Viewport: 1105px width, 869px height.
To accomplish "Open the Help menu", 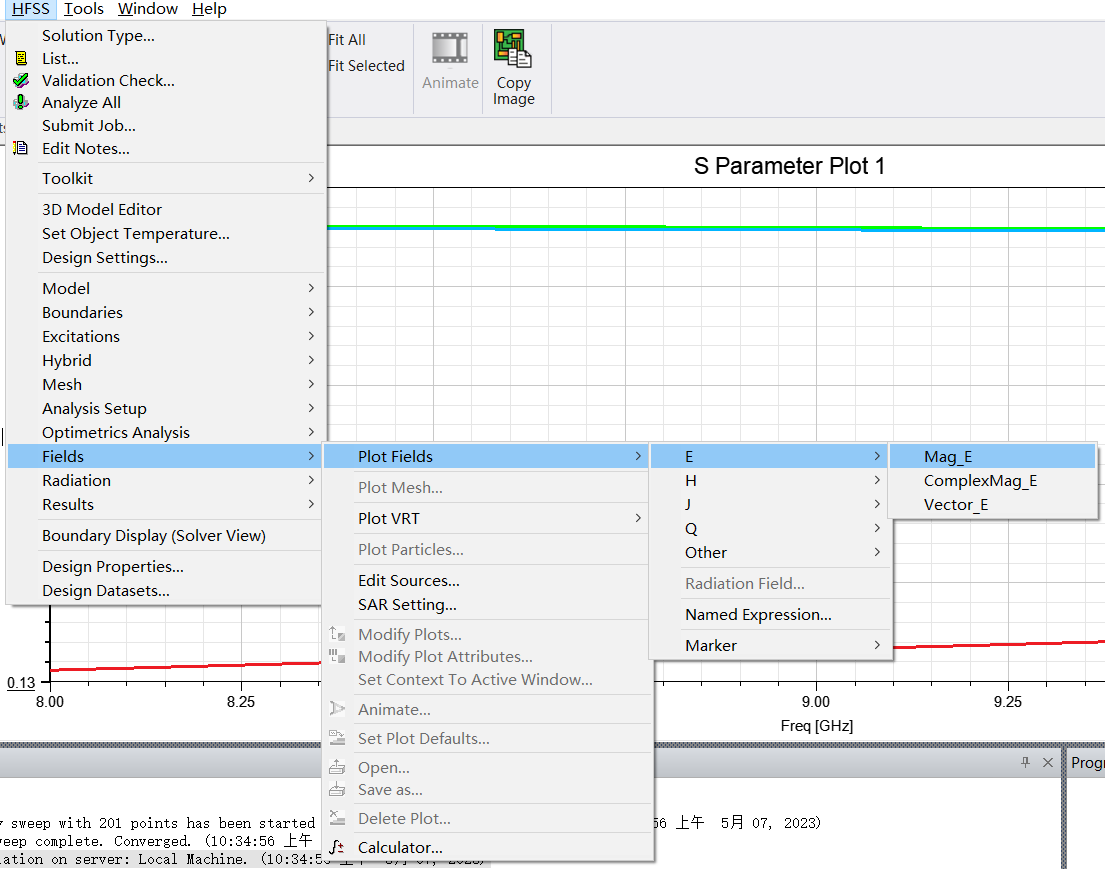I will point(209,8).
